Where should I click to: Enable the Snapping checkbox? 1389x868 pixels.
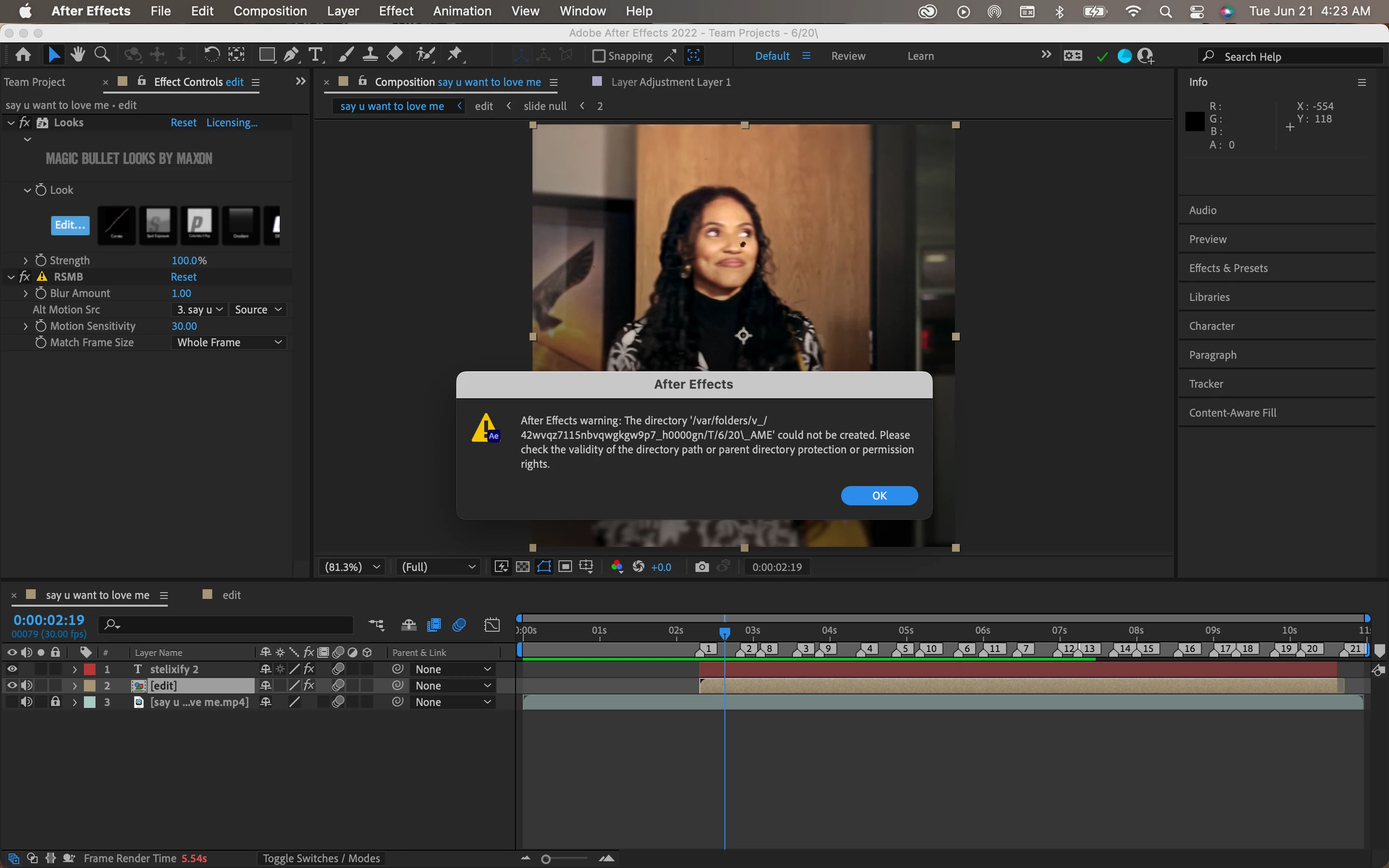coord(599,55)
